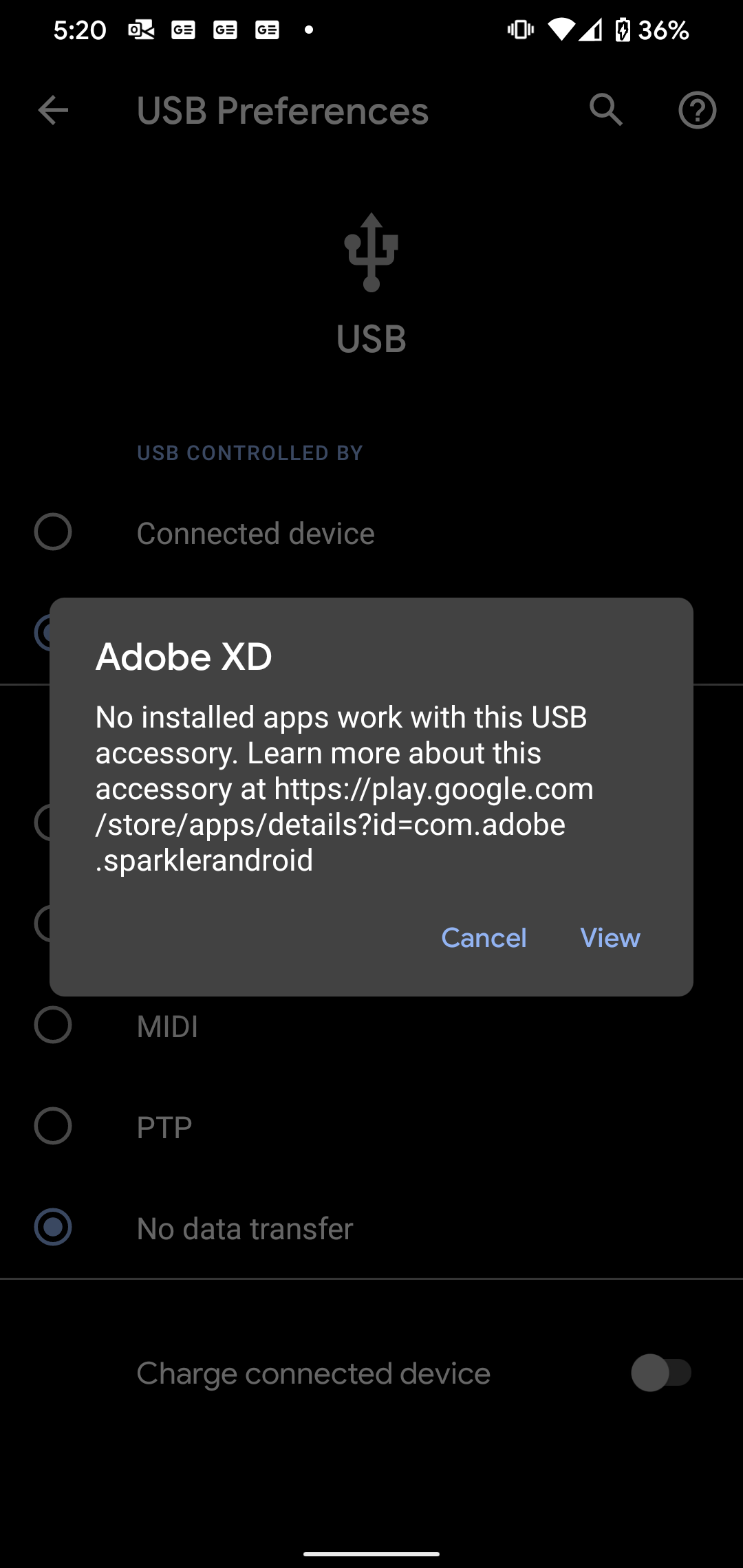Image resolution: width=743 pixels, height=1568 pixels.
Task: Tap the cellular signal strength icon
Action: pyautogui.click(x=590, y=30)
